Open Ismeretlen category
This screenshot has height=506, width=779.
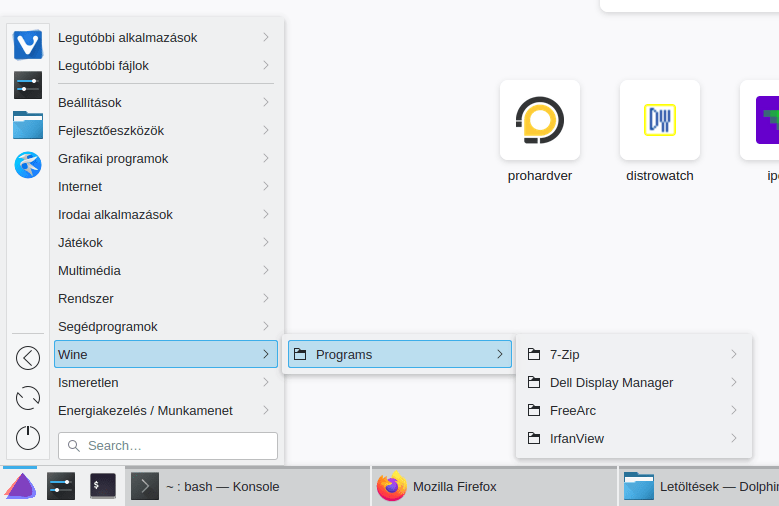pos(165,383)
